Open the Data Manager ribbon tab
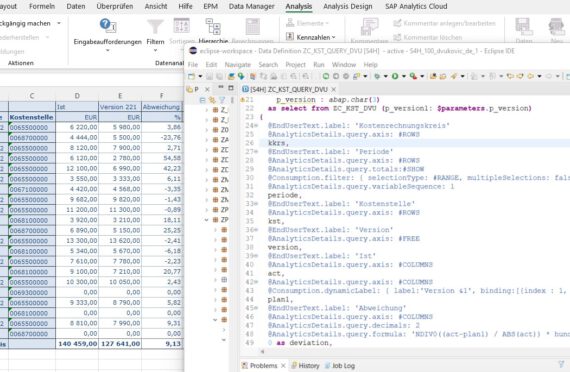The image size is (570, 372). coord(252,6)
